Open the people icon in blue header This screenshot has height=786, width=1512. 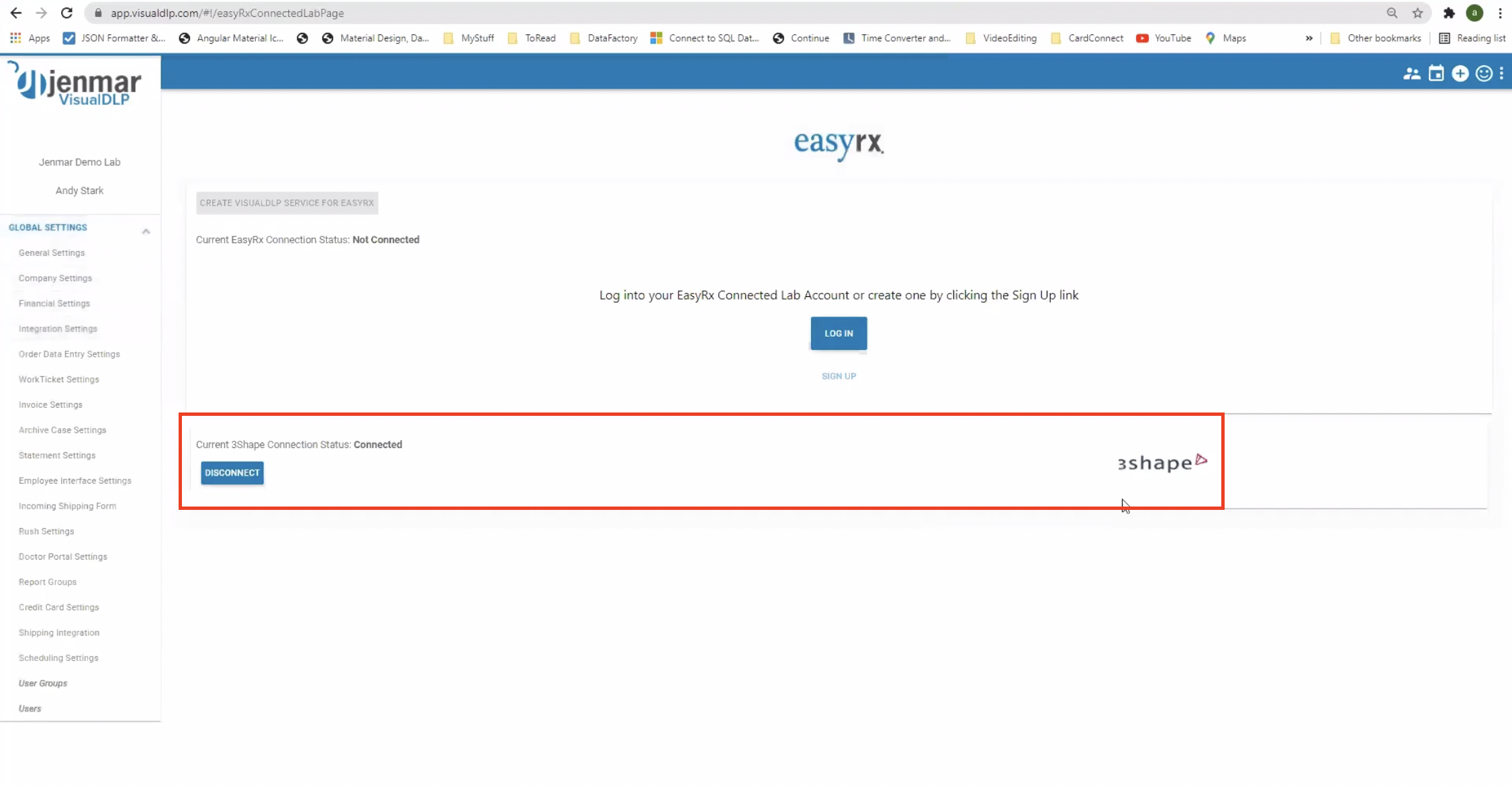(1411, 73)
